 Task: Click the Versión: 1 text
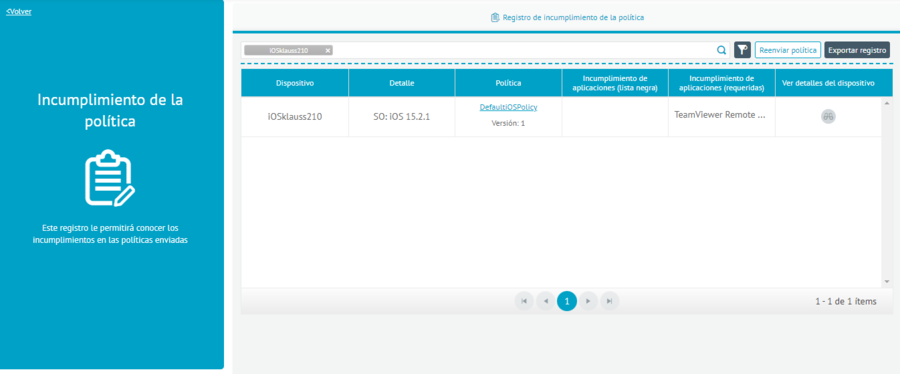point(508,123)
